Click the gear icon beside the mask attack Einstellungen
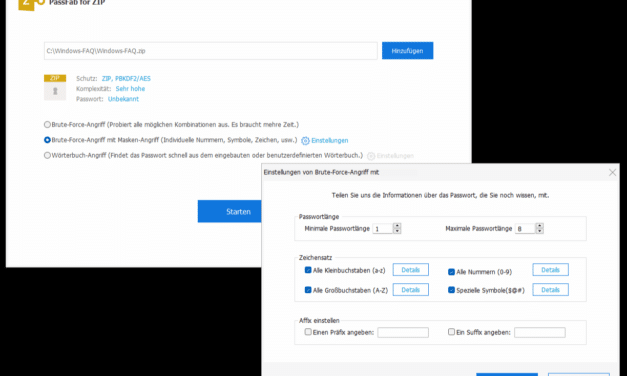The image size is (627, 376). coord(305,140)
